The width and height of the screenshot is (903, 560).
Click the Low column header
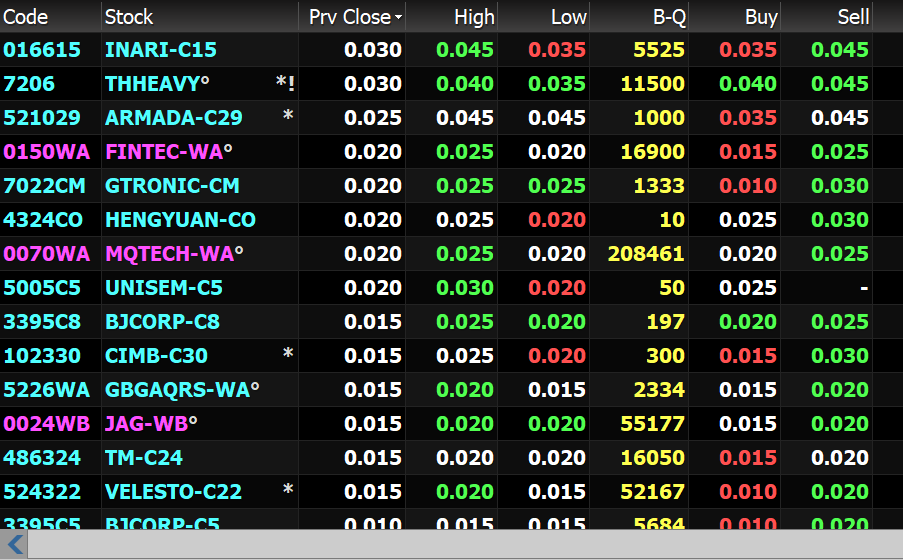click(568, 17)
